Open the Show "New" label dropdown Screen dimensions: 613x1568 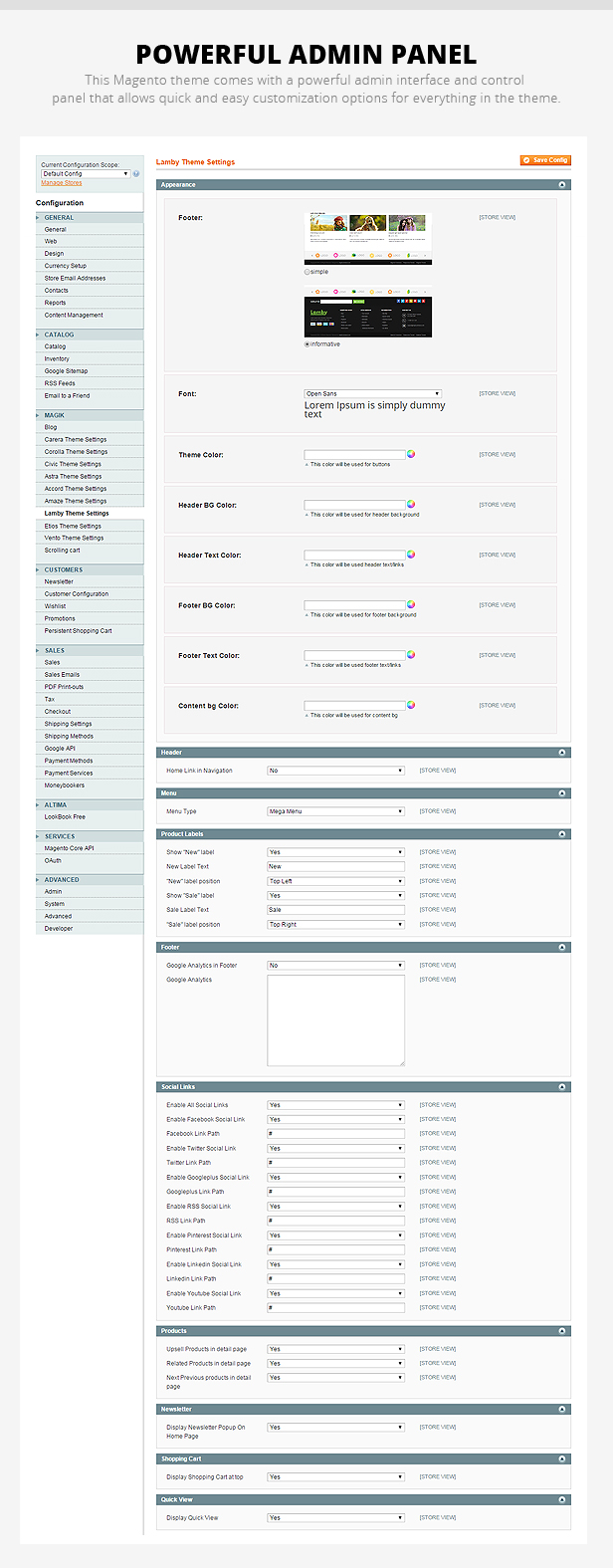[x=336, y=852]
